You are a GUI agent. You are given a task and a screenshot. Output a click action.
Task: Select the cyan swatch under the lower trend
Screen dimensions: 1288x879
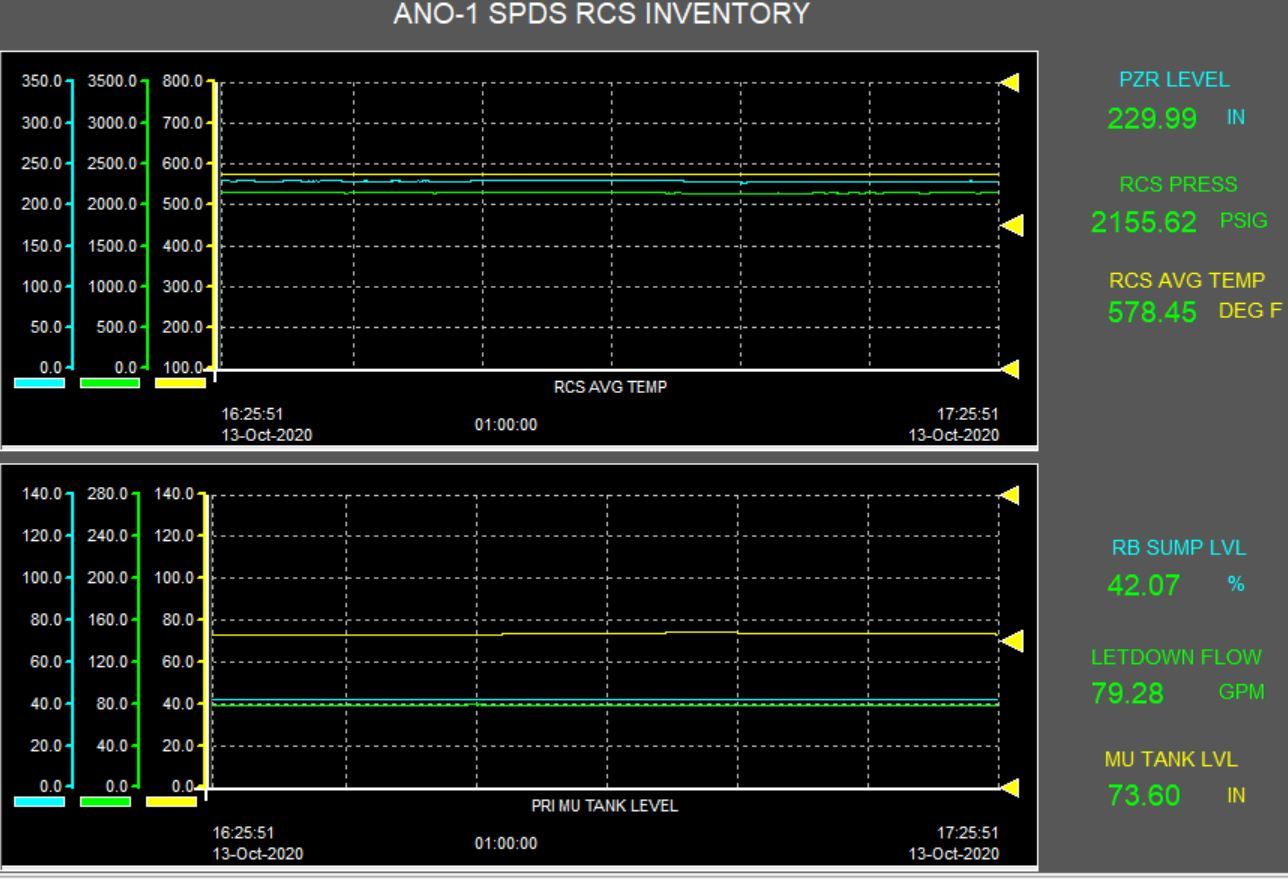(x=39, y=802)
